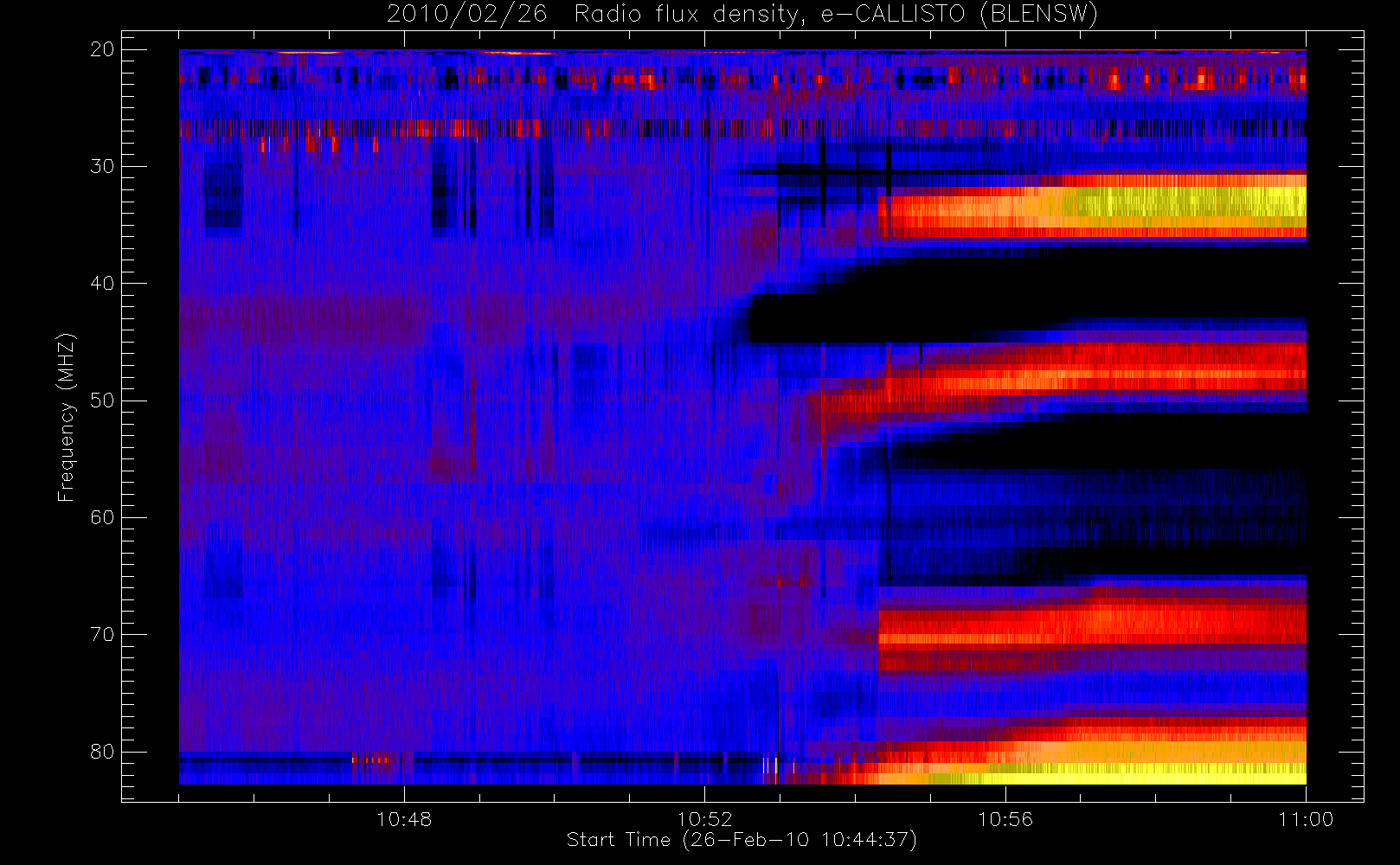Click the 60 MHz frequency tick label

pos(102,517)
